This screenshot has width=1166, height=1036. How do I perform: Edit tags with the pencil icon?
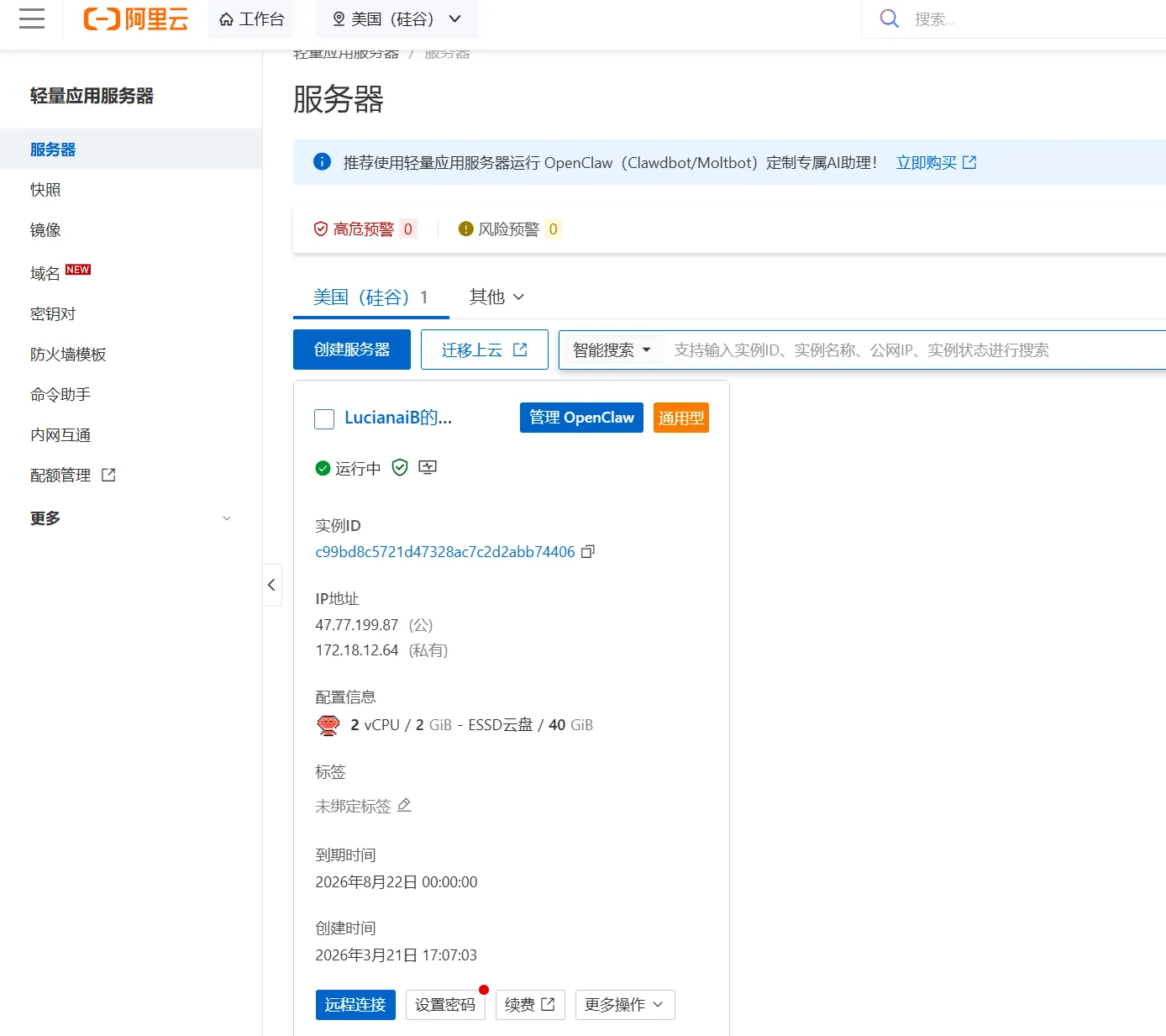tap(404, 805)
